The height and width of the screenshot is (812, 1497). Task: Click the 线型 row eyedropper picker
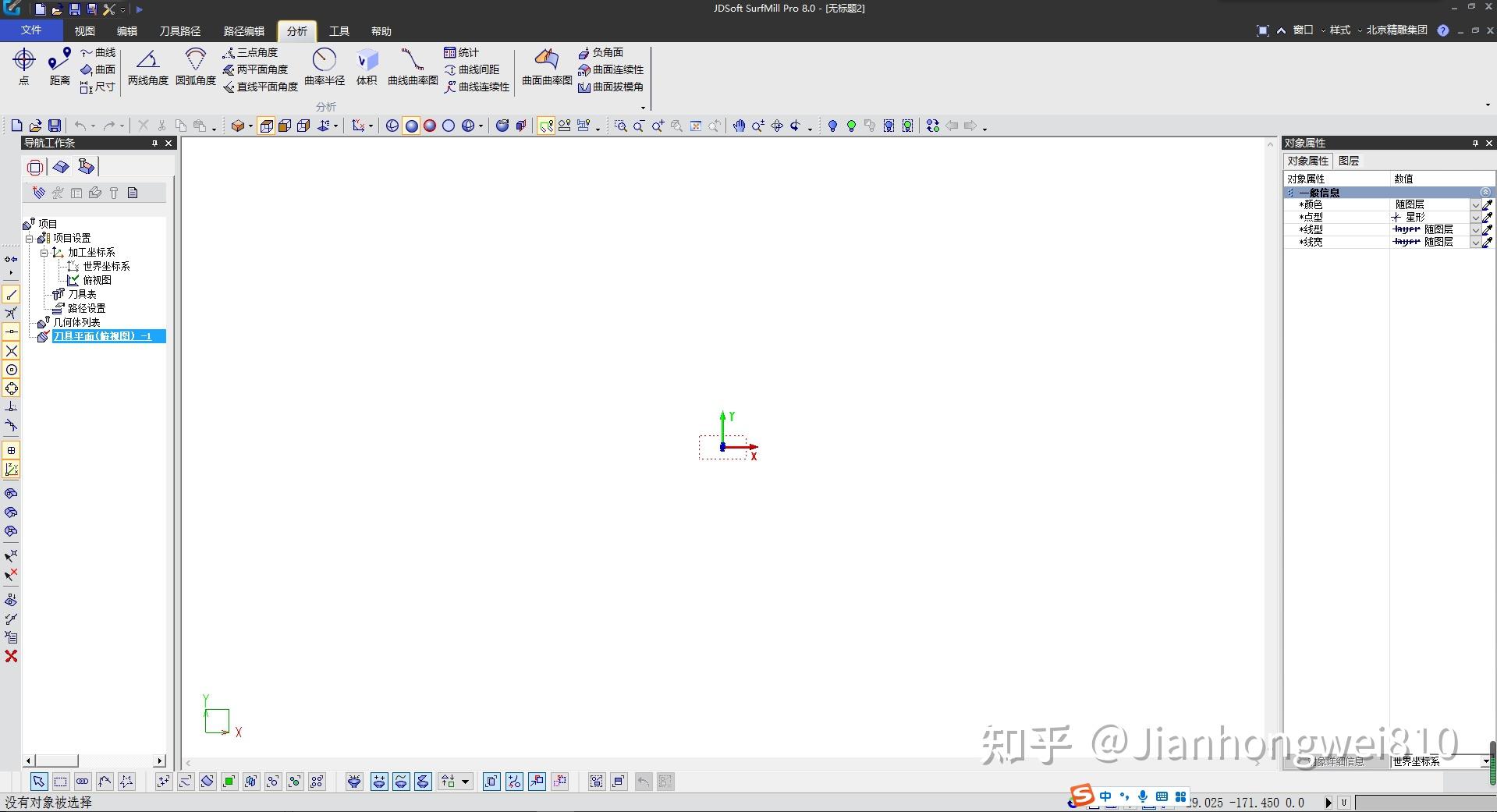click(x=1488, y=230)
